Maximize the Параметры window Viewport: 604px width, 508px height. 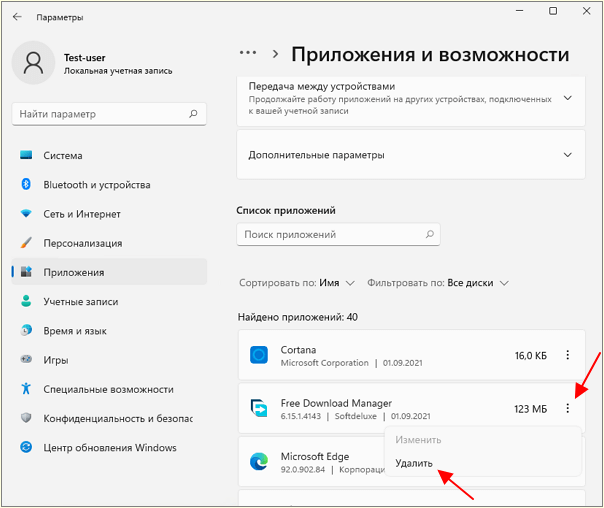click(x=553, y=11)
